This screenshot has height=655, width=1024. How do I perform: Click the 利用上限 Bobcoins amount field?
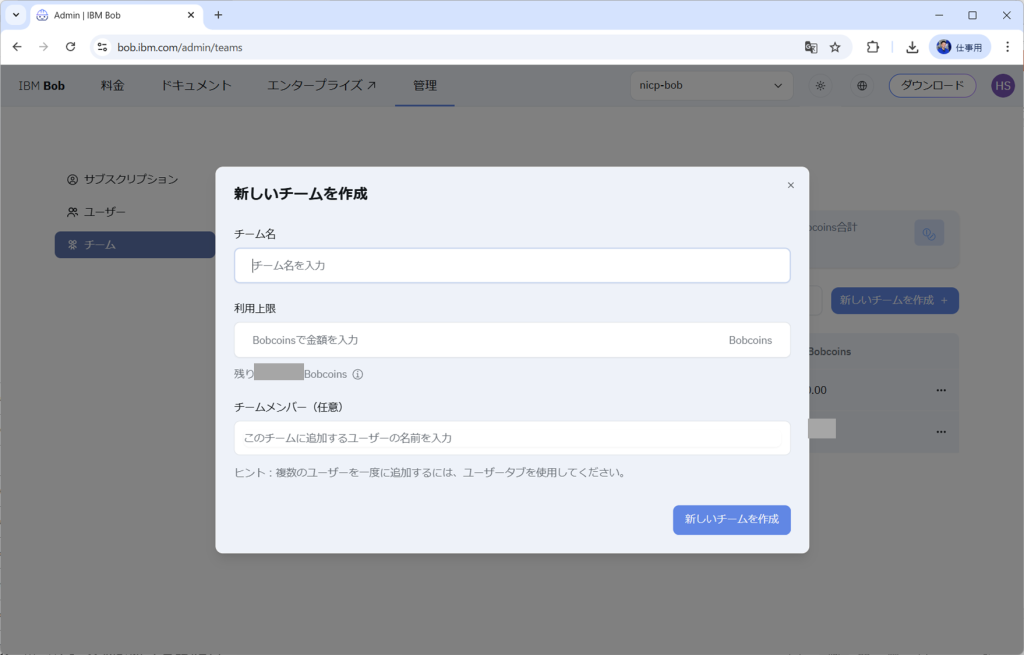click(x=512, y=340)
